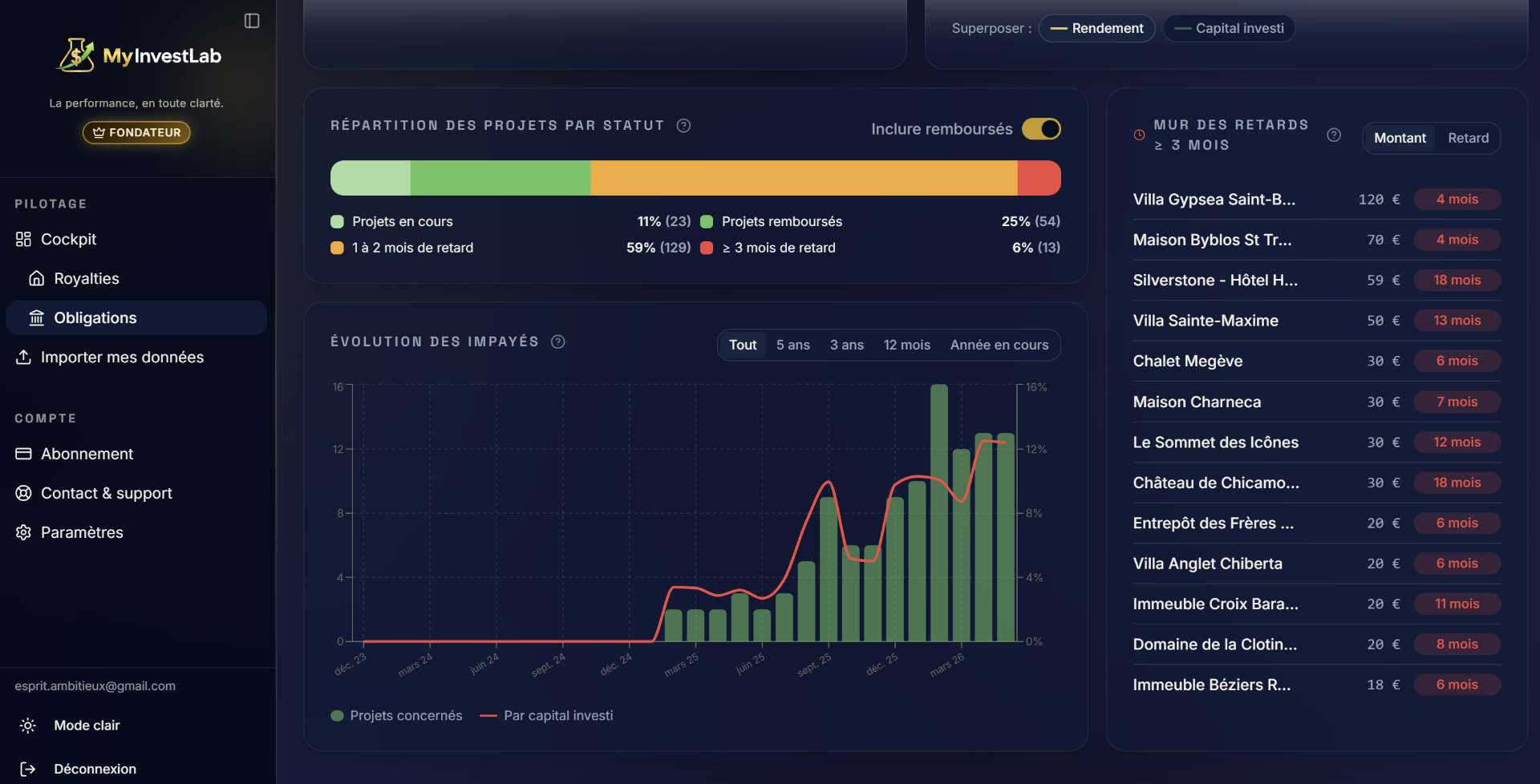Open Maison Charneca row
Image resolution: width=1540 pixels, height=784 pixels.
[1316, 402]
